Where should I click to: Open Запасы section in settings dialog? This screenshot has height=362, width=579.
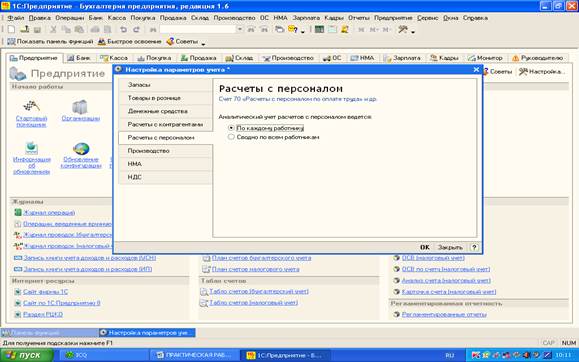click(x=165, y=85)
